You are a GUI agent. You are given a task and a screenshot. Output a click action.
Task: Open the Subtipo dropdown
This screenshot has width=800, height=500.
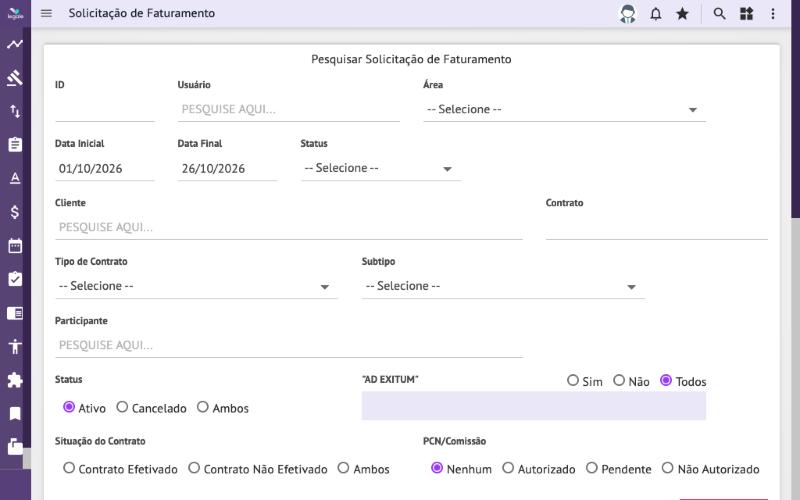[503, 286]
